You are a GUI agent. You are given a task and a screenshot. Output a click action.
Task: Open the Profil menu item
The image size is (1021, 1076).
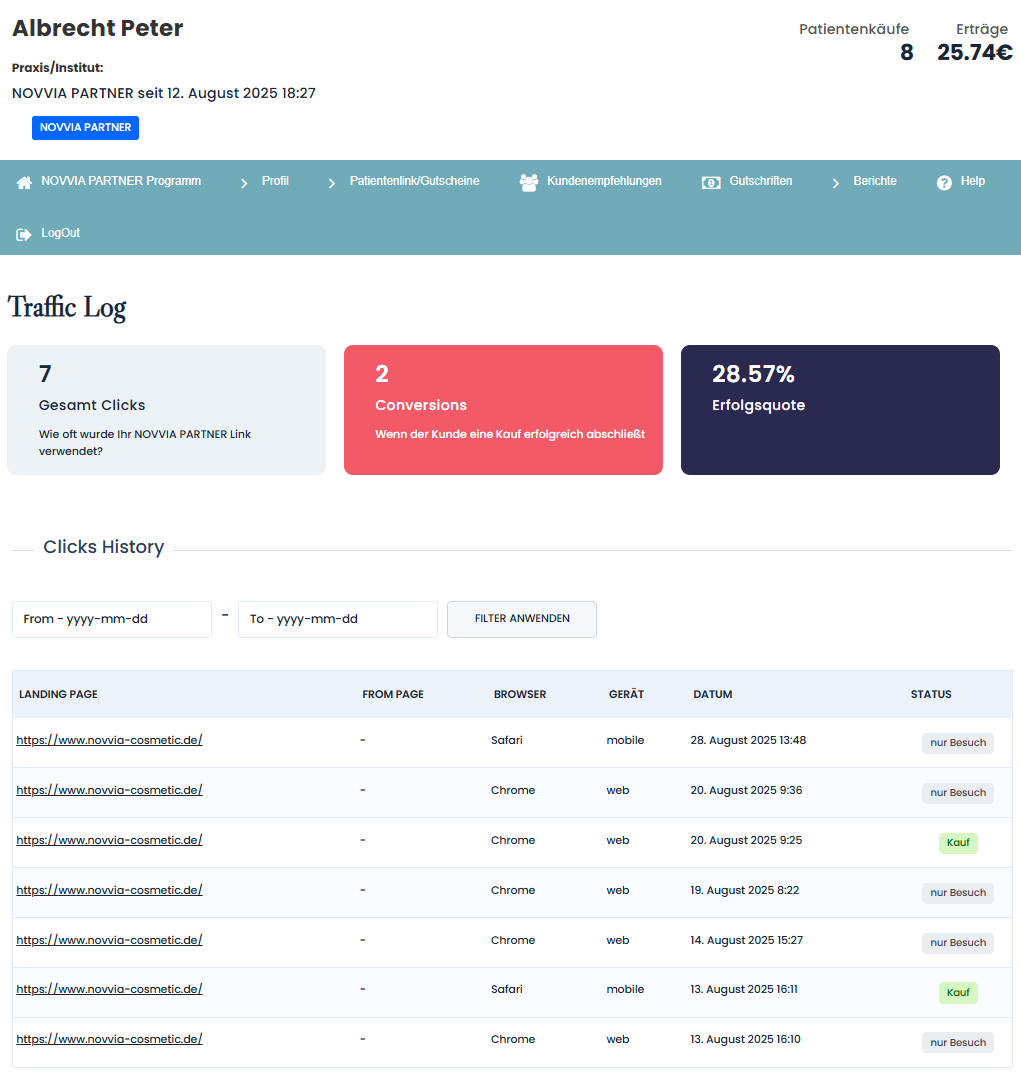coord(275,181)
